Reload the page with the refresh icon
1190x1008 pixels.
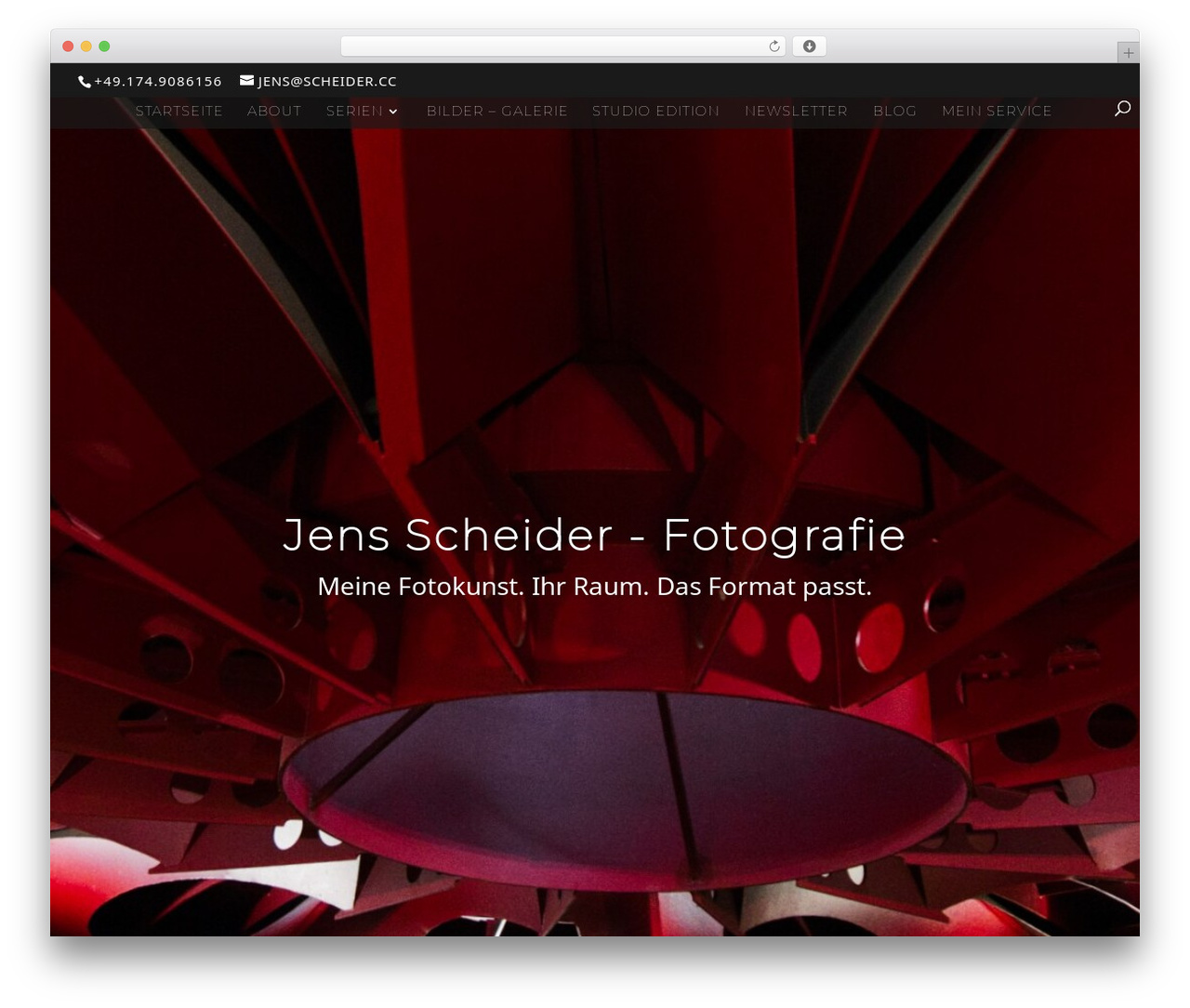point(774,46)
